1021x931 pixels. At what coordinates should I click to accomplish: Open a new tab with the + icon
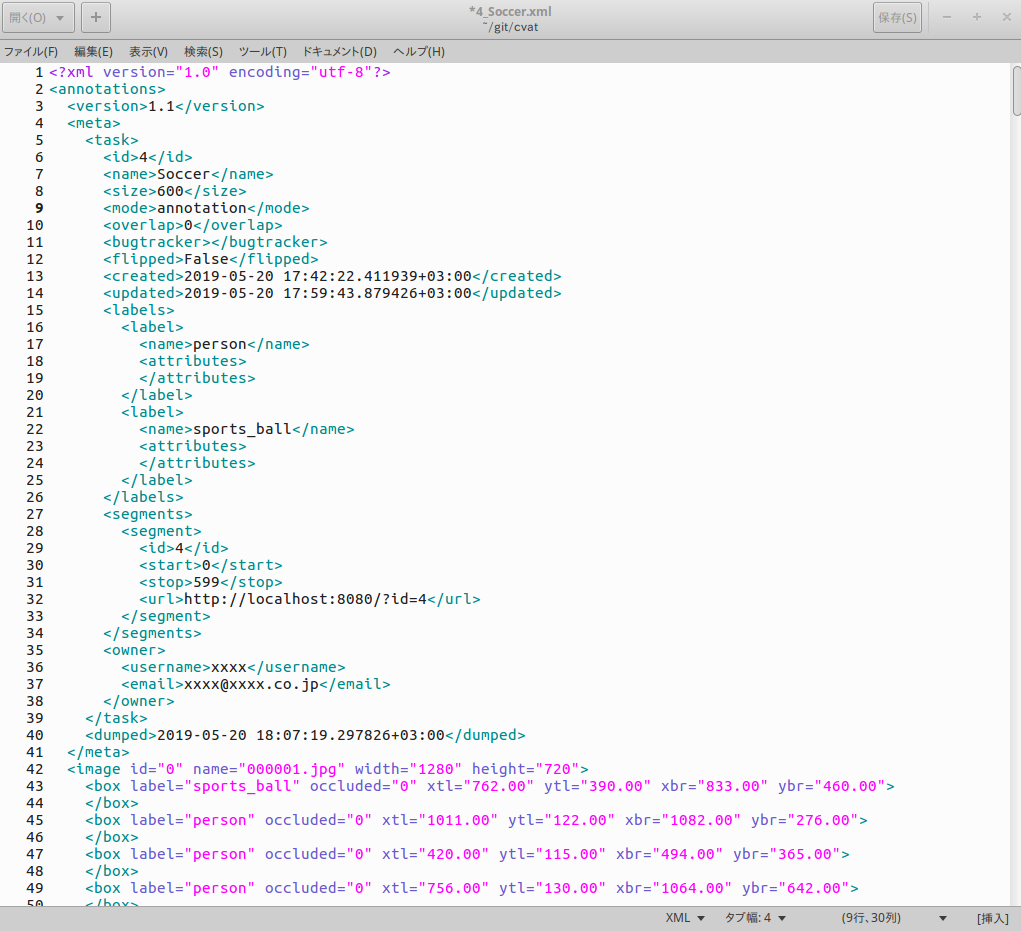(x=95, y=17)
